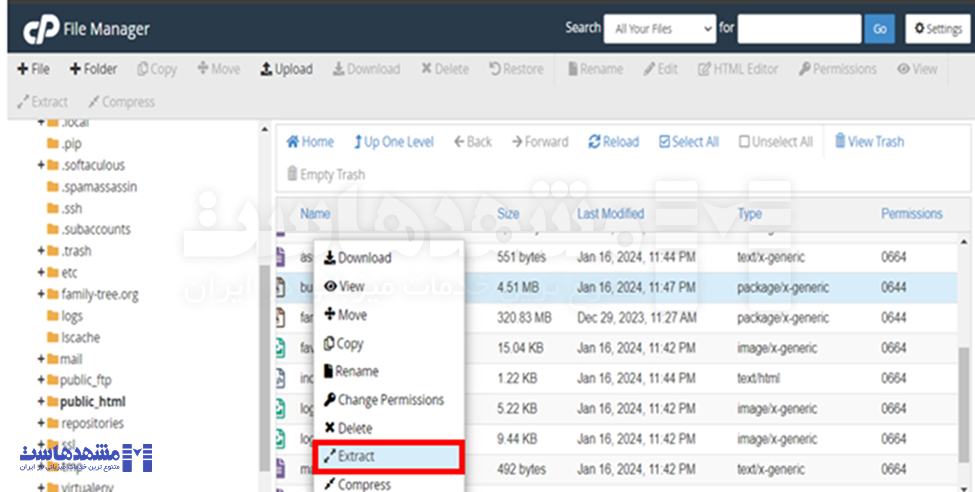Expand the .softaculous folder
Image resolution: width=975 pixels, height=492 pixels.
pyautogui.click(x=41, y=165)
